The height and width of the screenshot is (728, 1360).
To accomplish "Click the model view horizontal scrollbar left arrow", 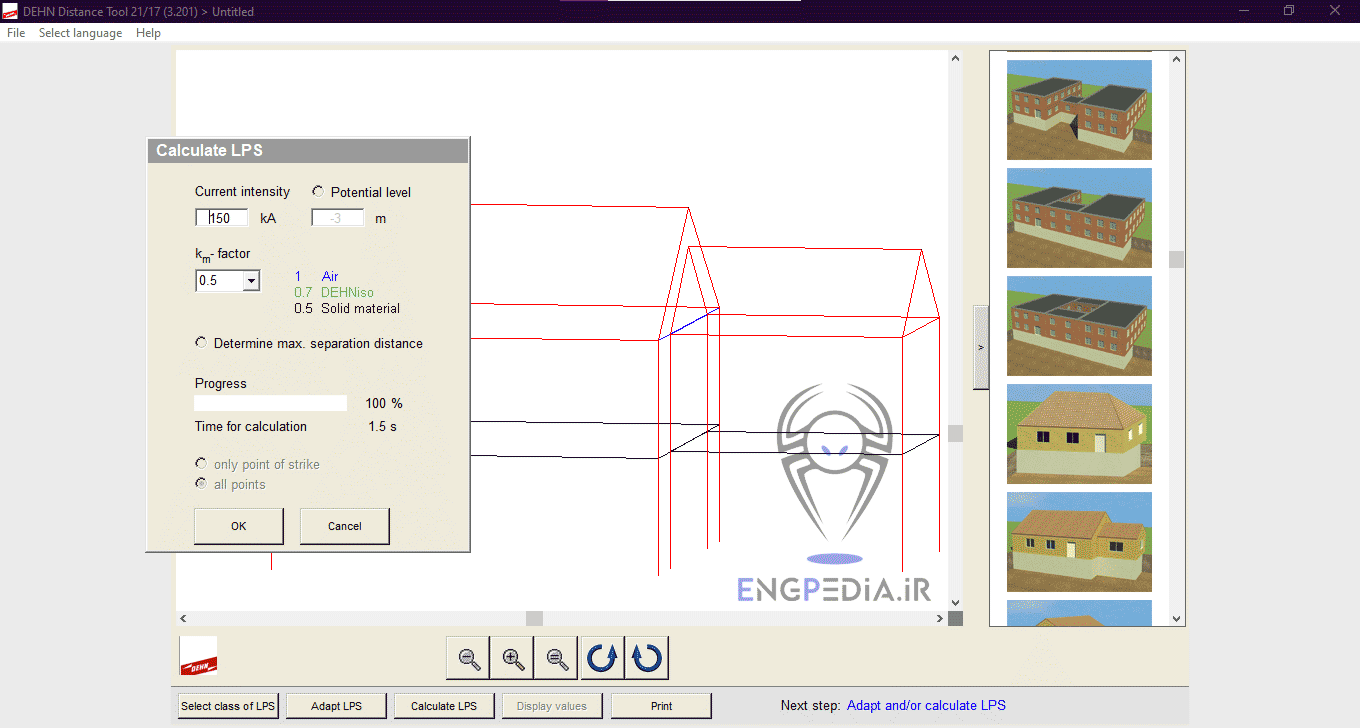I will [183, 619].
